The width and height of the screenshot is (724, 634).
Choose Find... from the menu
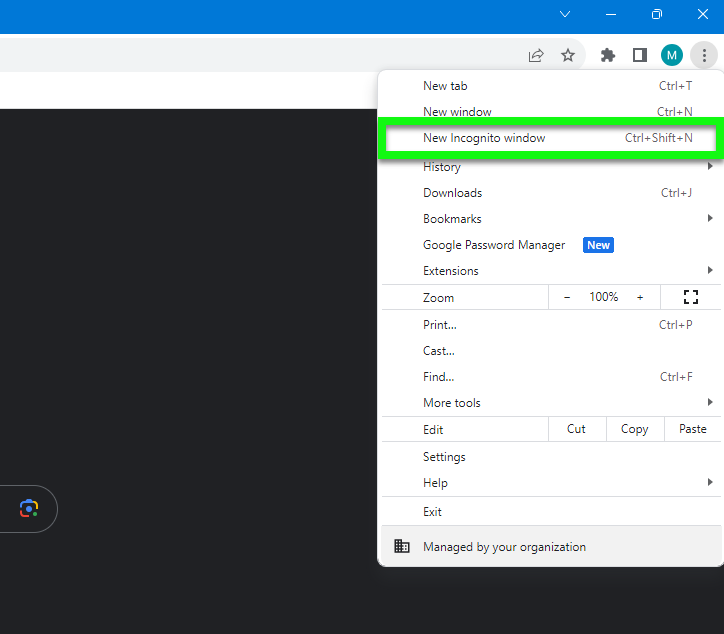[x=550, y=377]
